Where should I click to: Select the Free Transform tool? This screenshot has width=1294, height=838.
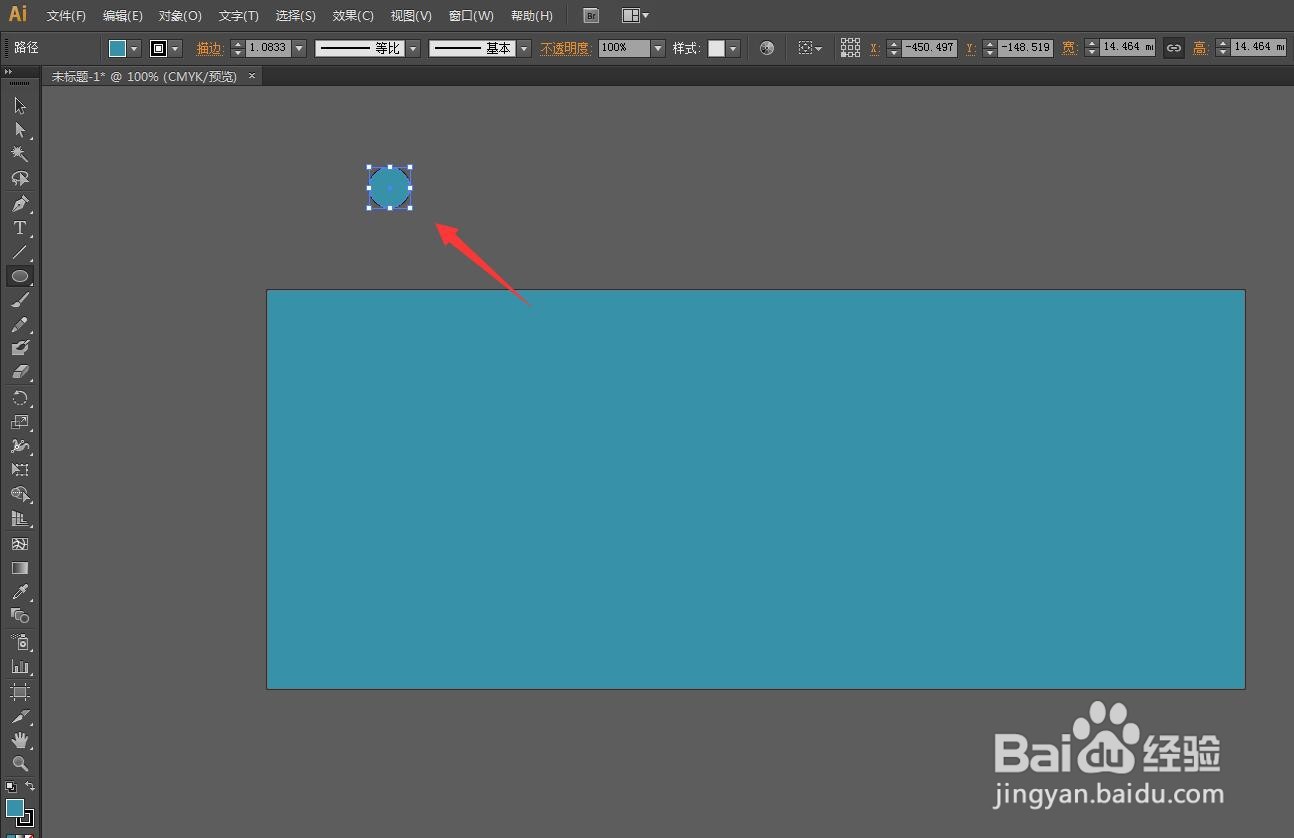pos(20,470)
